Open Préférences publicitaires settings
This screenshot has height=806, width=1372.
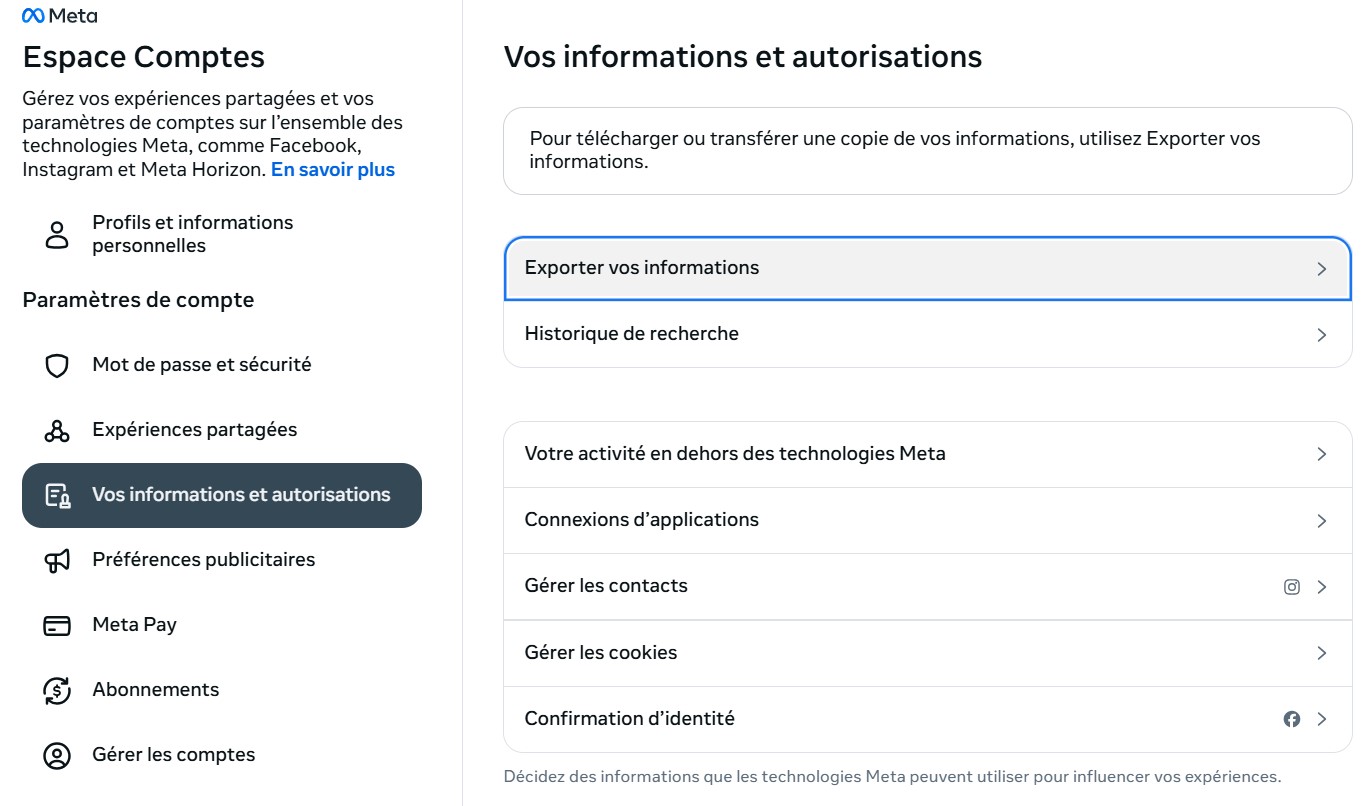tap(203, 560)
